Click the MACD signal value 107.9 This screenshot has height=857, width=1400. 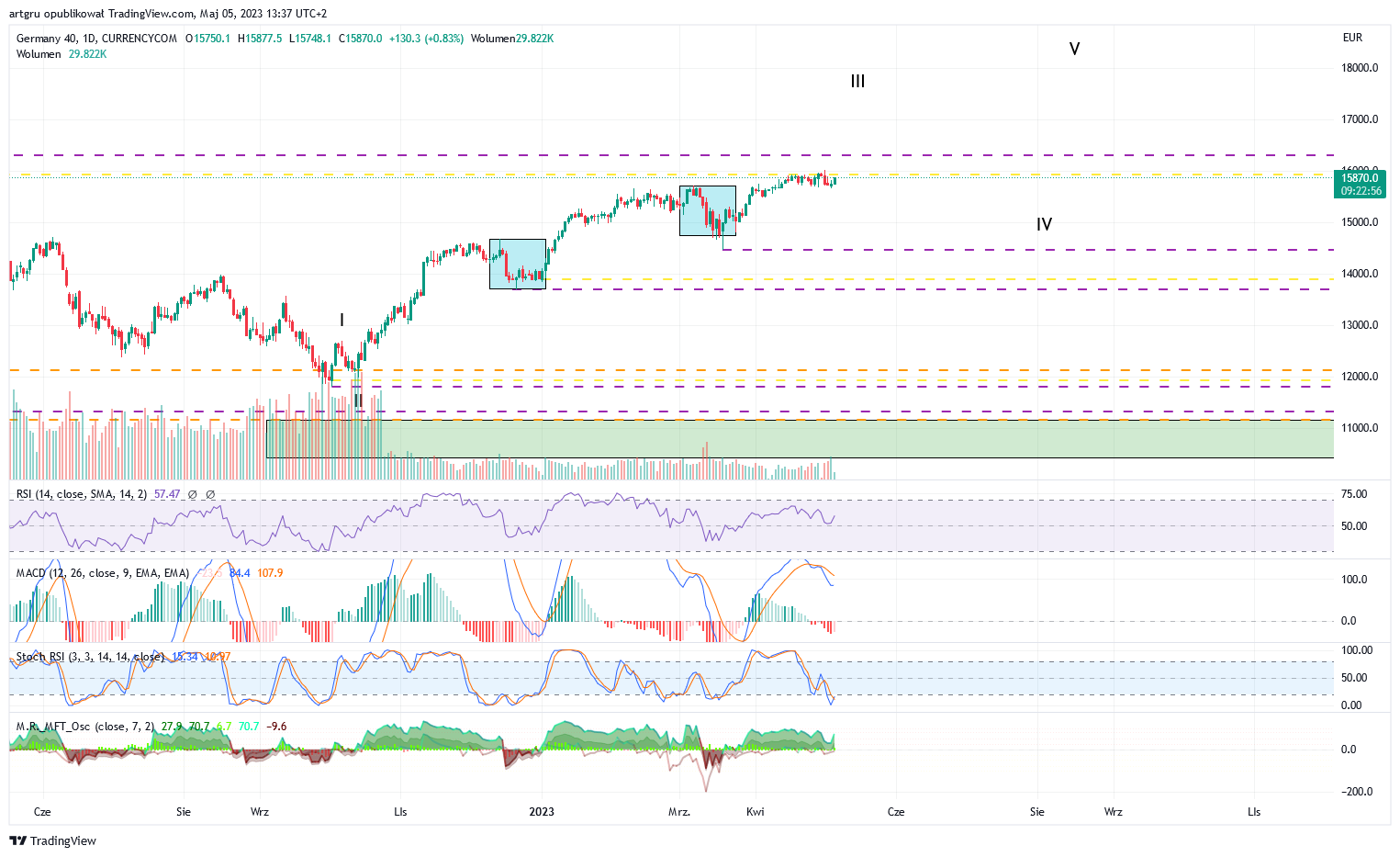click(270, 573)
